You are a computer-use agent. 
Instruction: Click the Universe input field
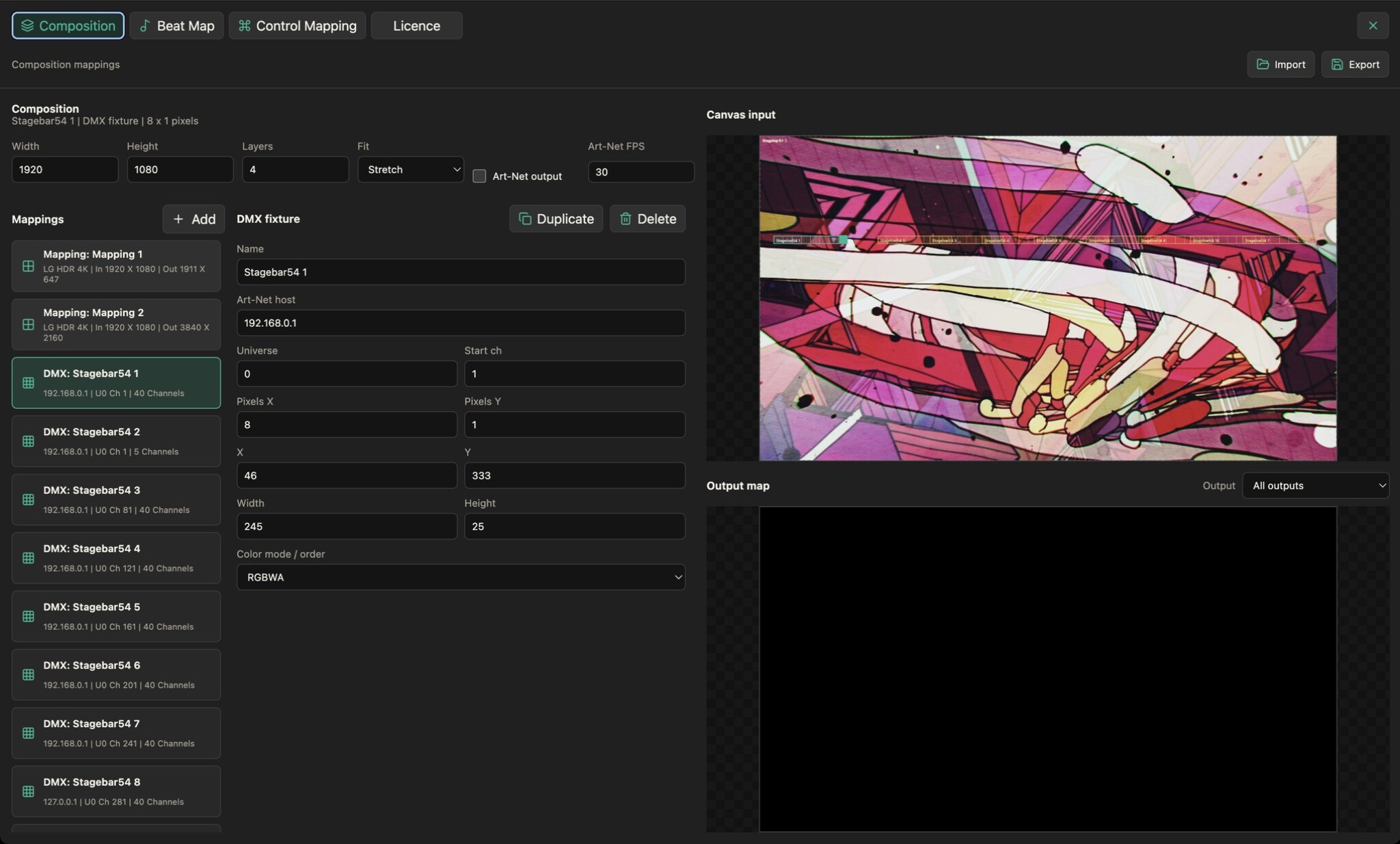[347, 373]
